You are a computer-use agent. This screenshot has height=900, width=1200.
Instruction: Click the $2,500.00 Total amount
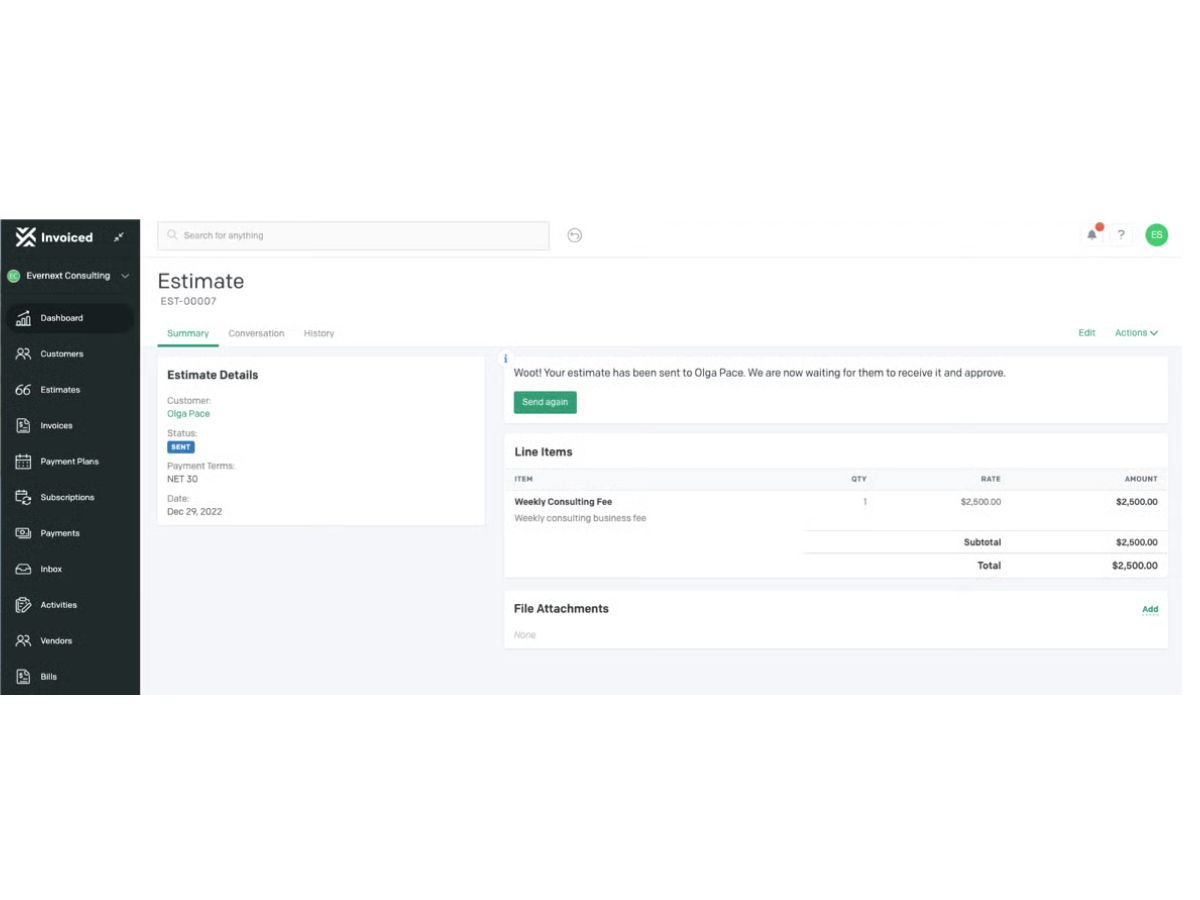point(1134,566)
